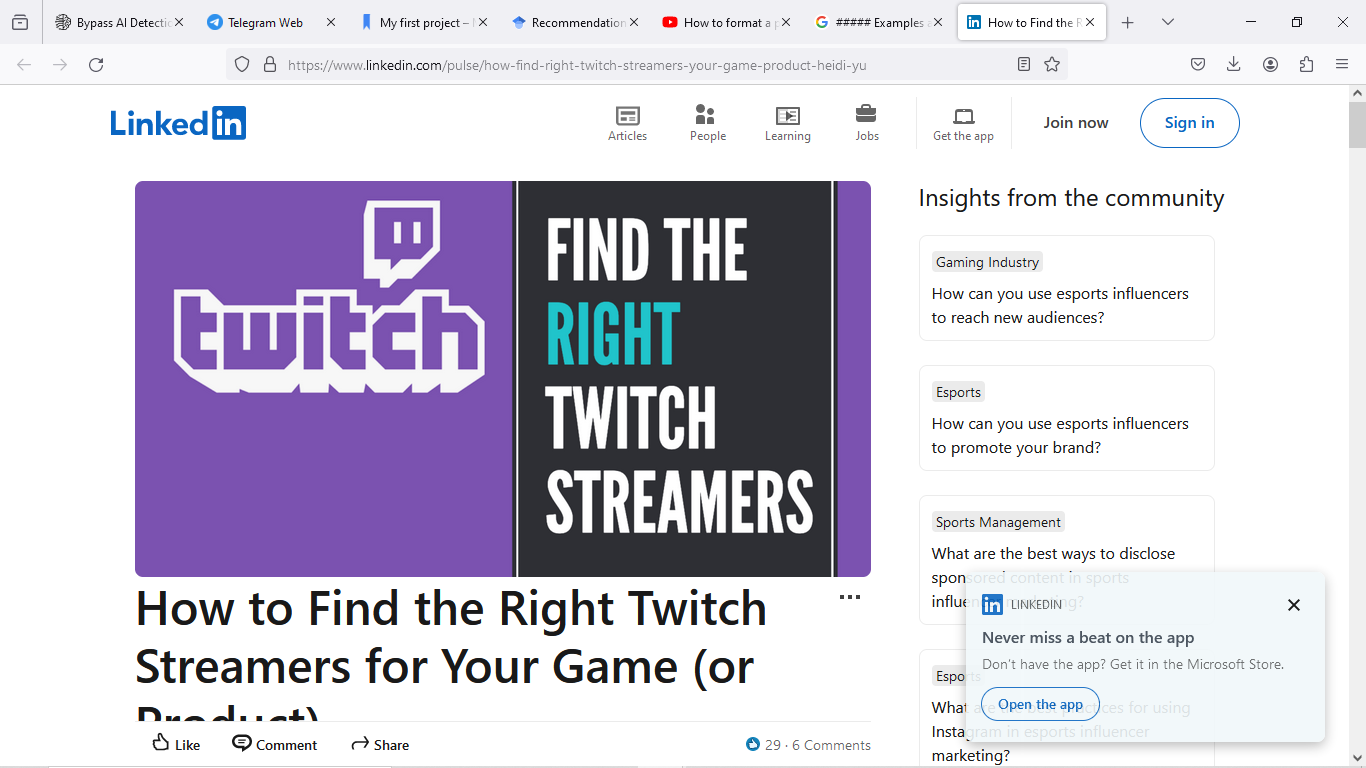Open article options via the ellipsis

(851, 597)
